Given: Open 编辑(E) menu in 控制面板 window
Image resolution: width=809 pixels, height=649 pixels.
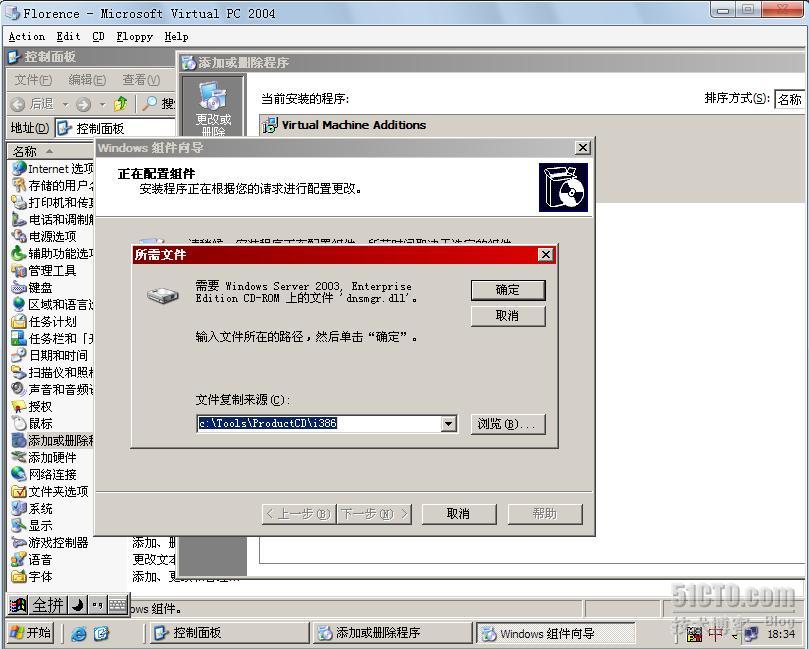Looking at the screenshot, I should pyautogui.click(x=87, y=80).
